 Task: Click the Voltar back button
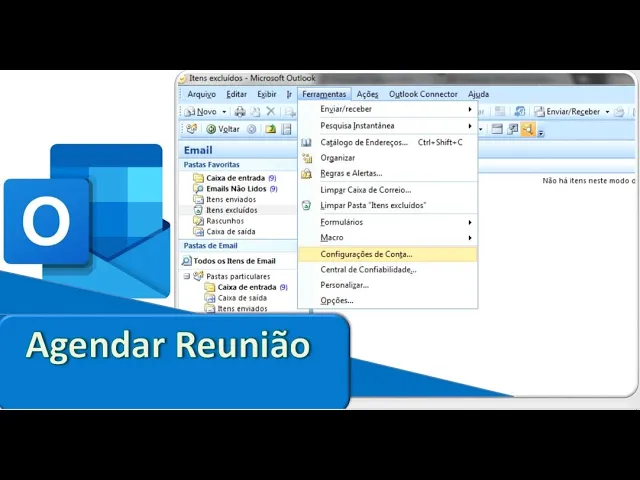[x=223, y=129]
